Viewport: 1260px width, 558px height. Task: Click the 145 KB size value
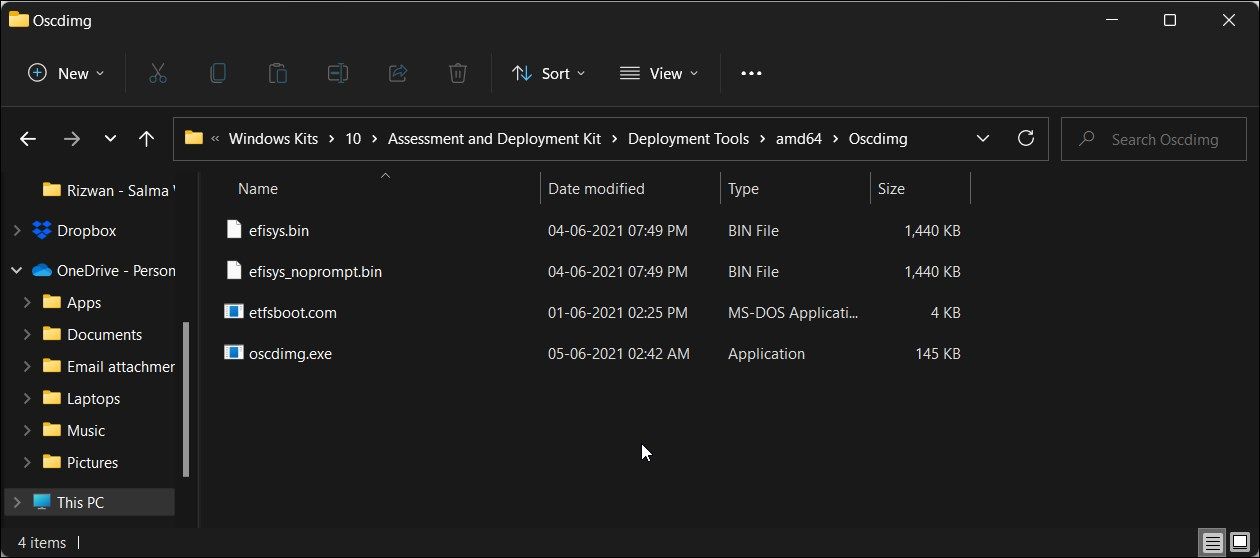(938, 353)
